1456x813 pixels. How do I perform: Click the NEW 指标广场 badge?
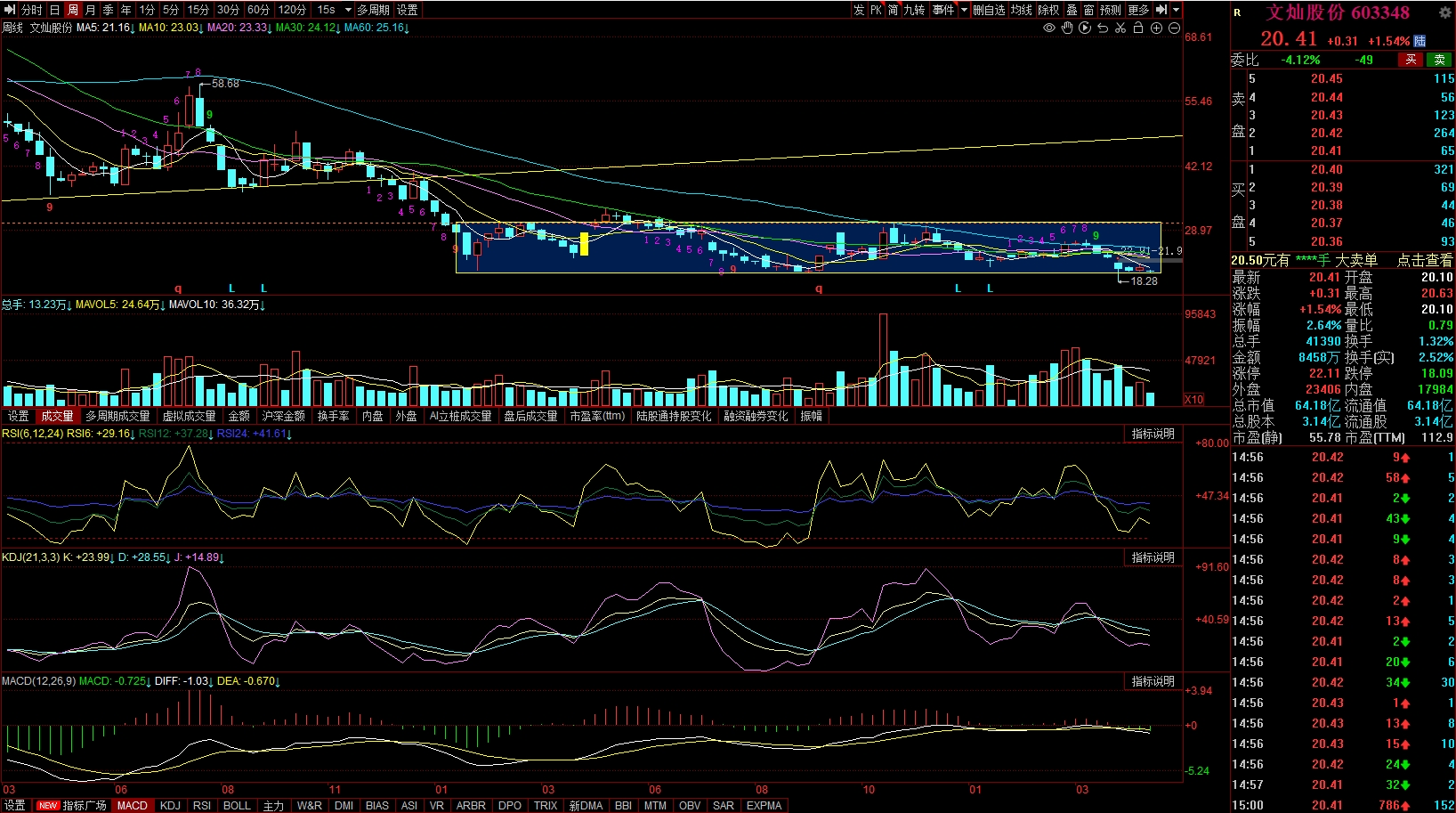pyautogui.click(x=73, y=805)
